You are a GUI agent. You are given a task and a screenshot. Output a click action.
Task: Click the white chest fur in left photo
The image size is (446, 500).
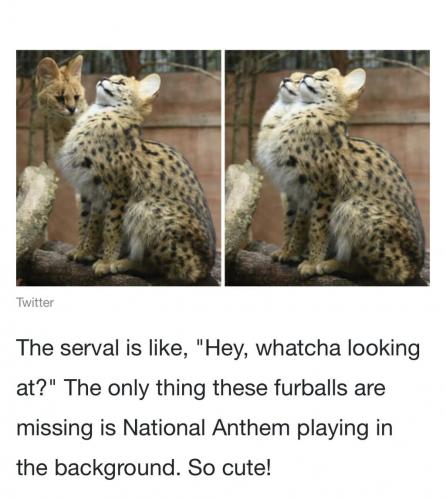point(72,163)
